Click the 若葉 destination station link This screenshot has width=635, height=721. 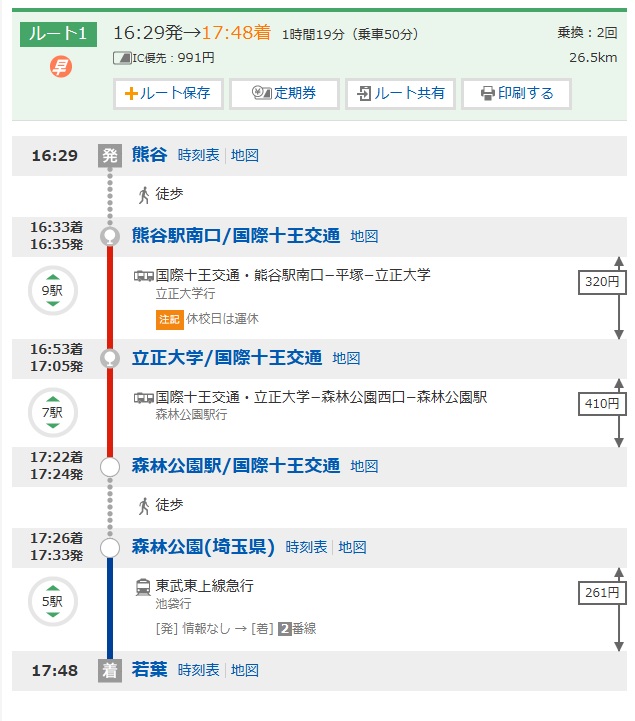pyautogui.click(x=149, y=670)
